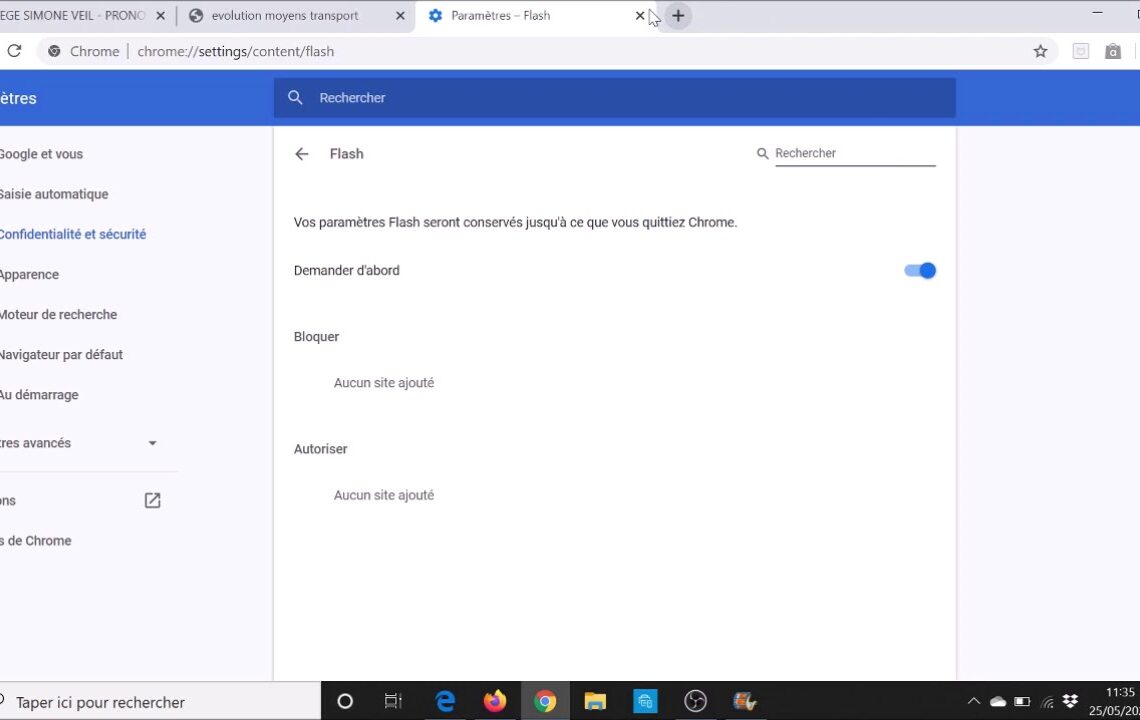This screenshot has width=1140, height=720.
Task: Launch OBS Studio from the taskbar
Action: [x=695, y=701]
